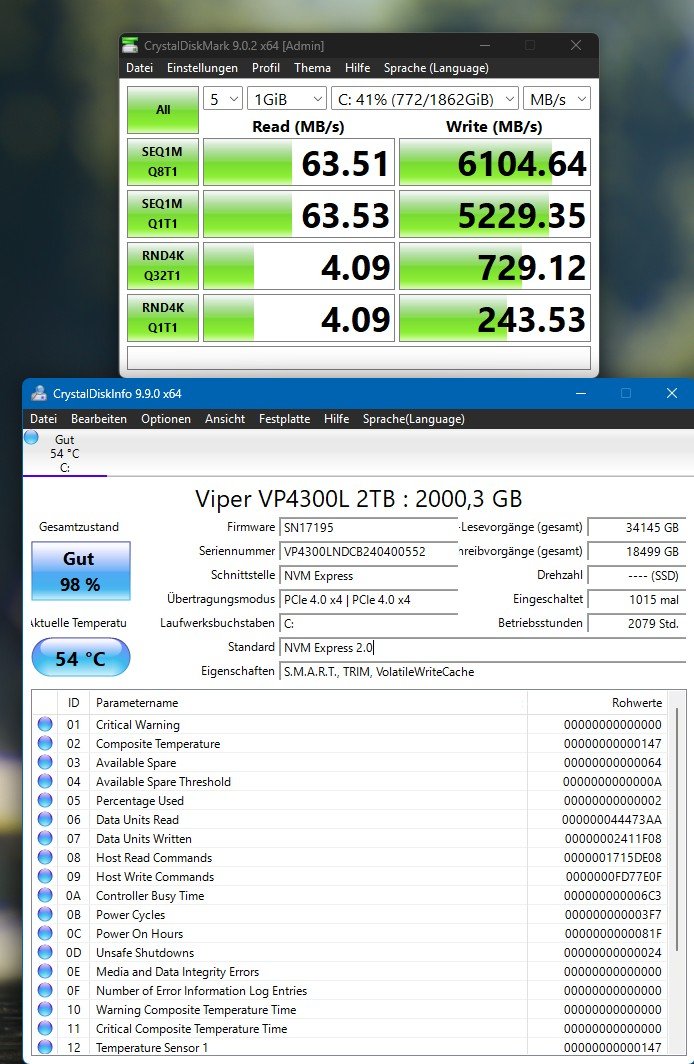Click the Eigenschaften field with S.M.A.R.T., TRIM
The image size is (694, 1064).
pyautogui.click(x=482, y=671)
